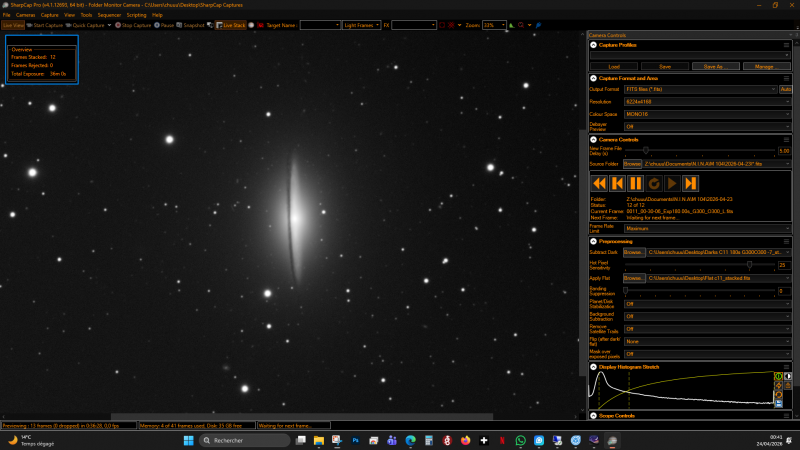The image size is (800, 450).
Task: Open the File menu
Action: [7, 15]
